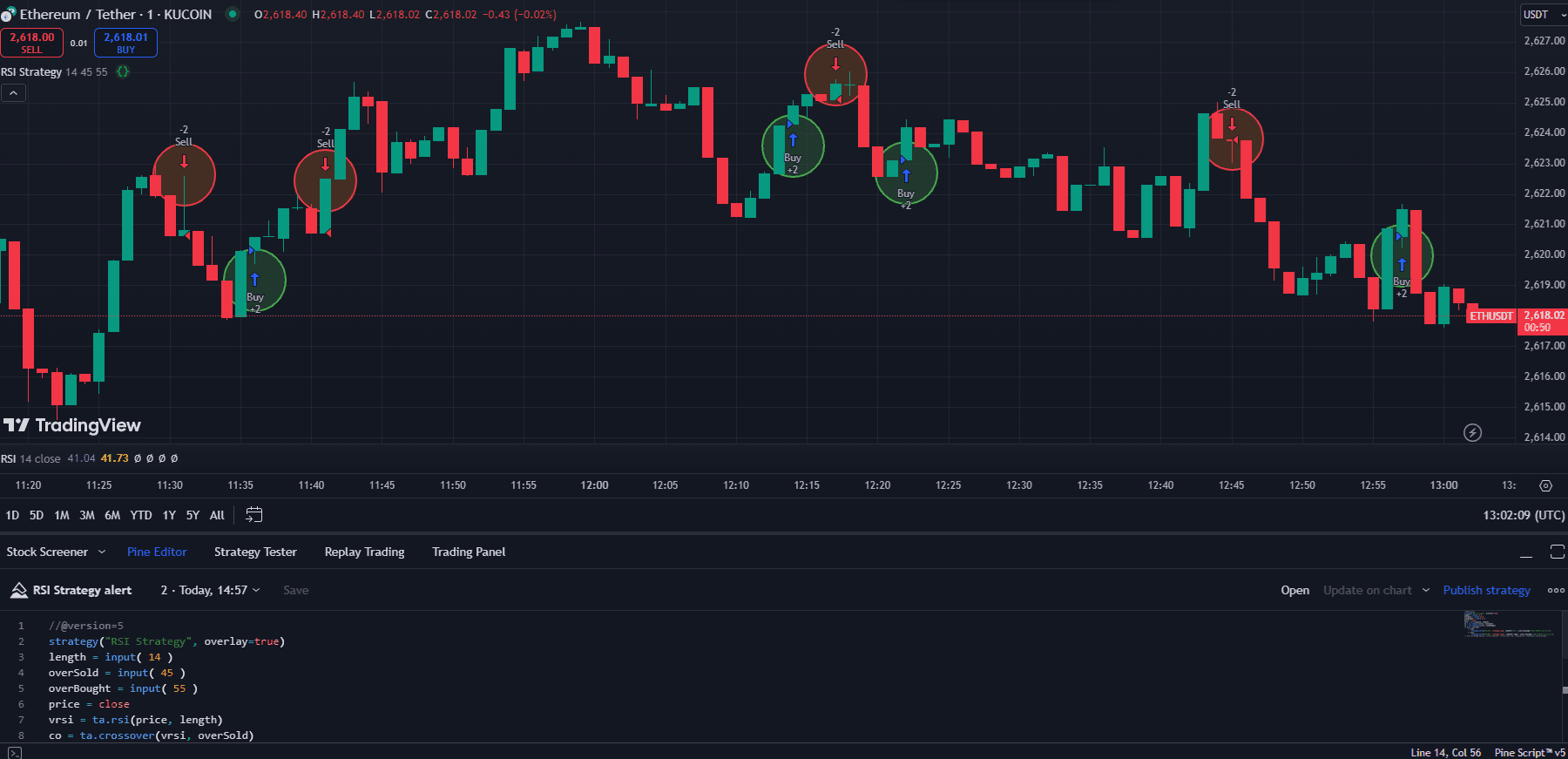Switch to the Replay Trading tab
Viewport: 1568px width, 759px height.
[364, 552]
